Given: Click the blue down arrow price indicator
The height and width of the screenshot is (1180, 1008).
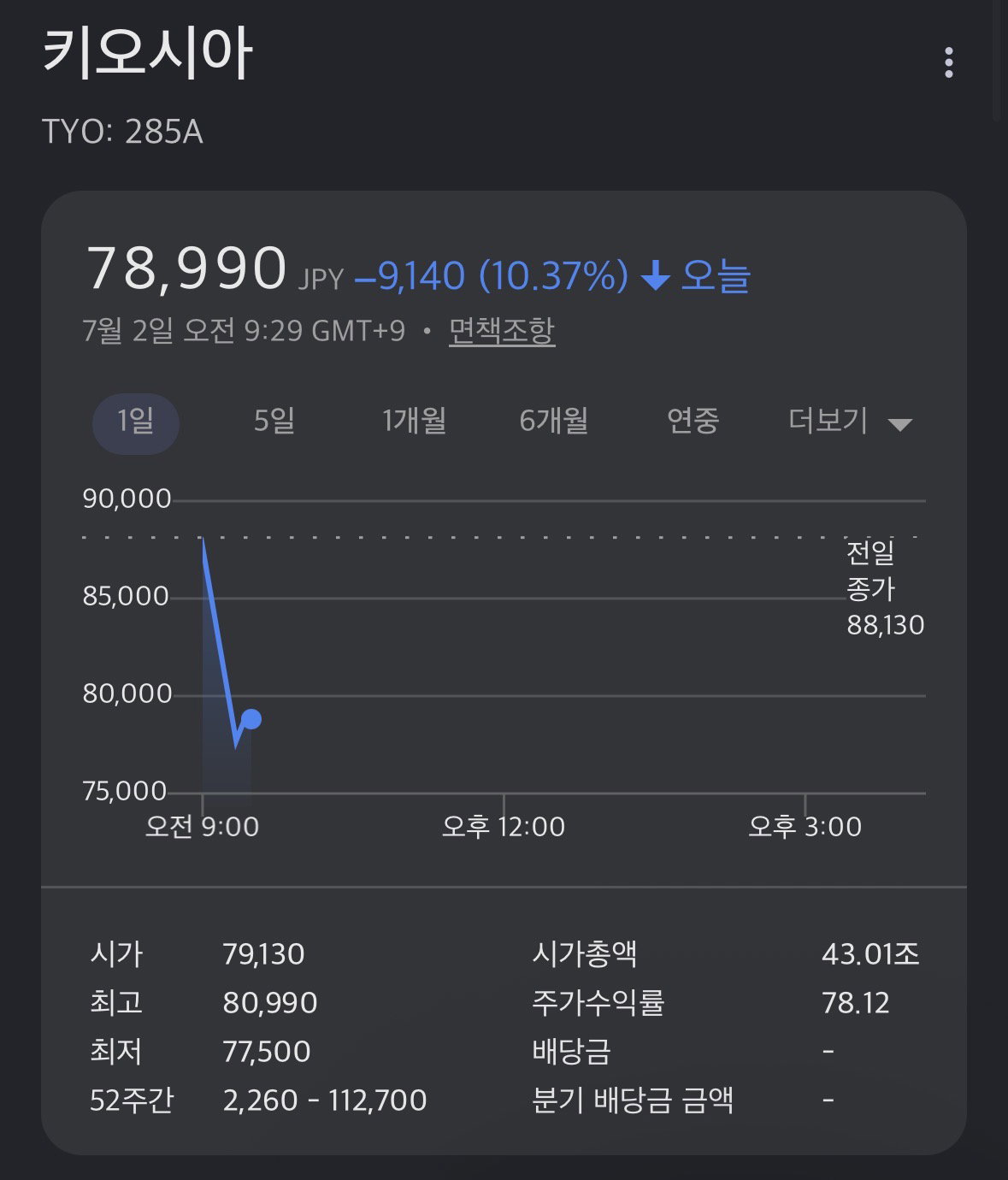Looking at the screenshot, I should click(656, 277).
